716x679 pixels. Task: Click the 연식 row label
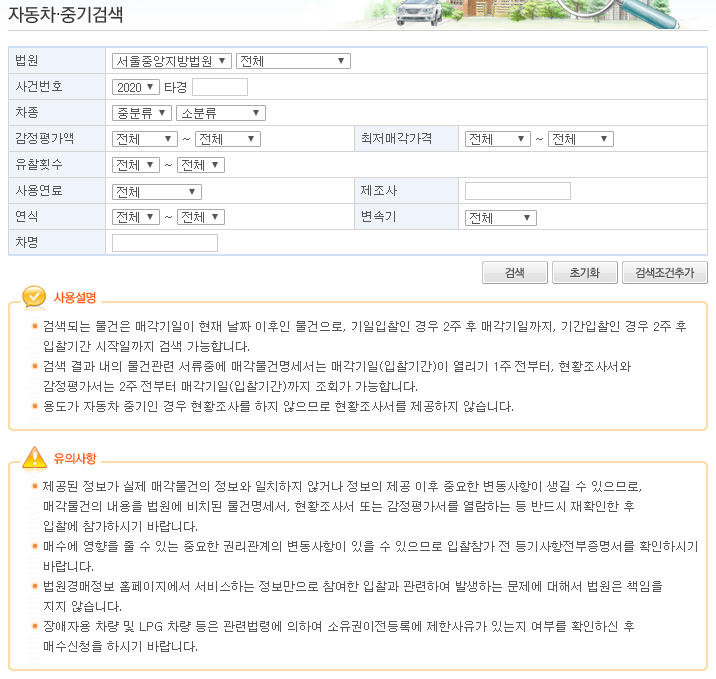click(x=26, y=216)
